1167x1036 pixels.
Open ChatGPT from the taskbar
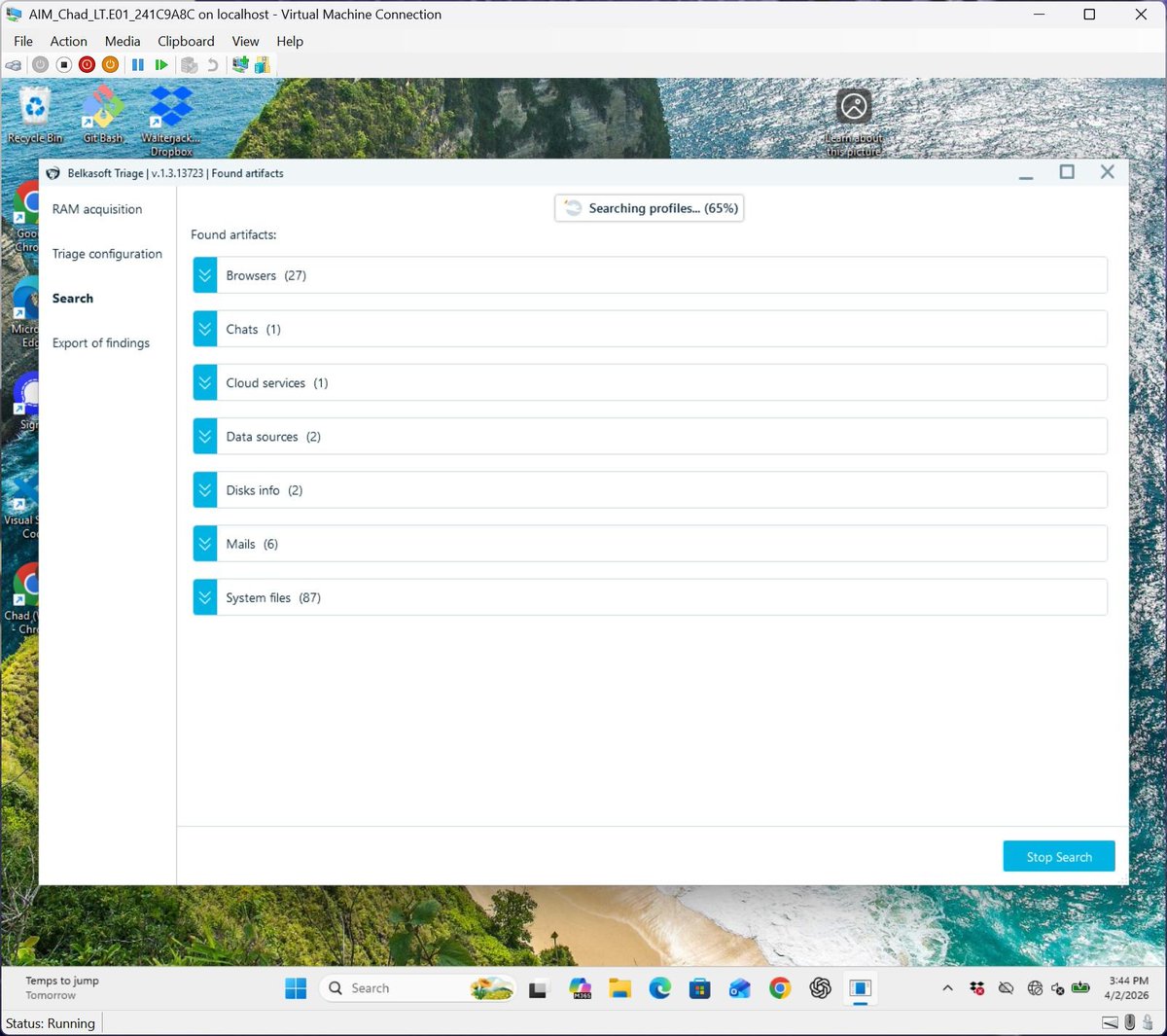coord(820,988)
